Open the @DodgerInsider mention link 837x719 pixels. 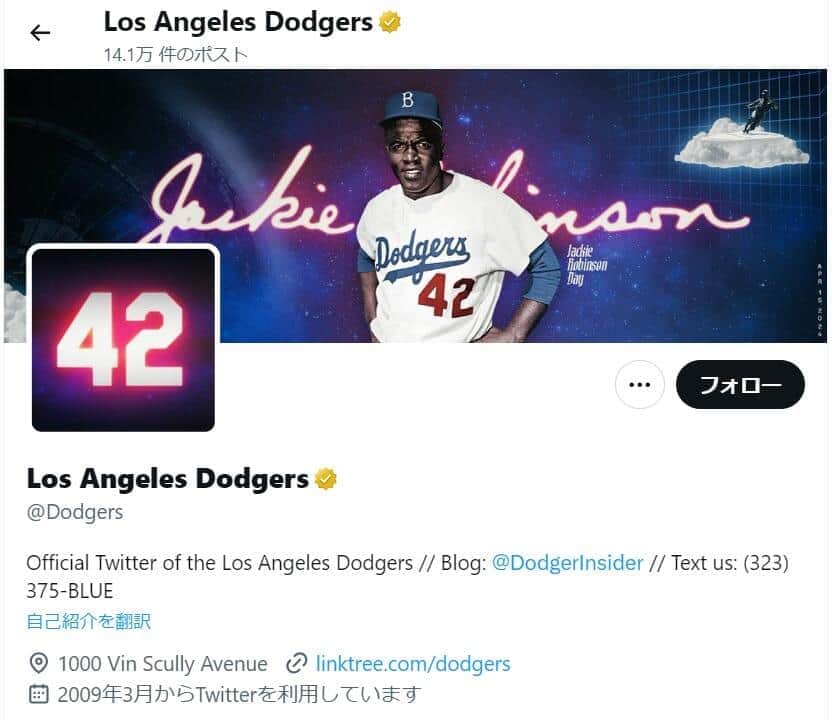(567, 563)
